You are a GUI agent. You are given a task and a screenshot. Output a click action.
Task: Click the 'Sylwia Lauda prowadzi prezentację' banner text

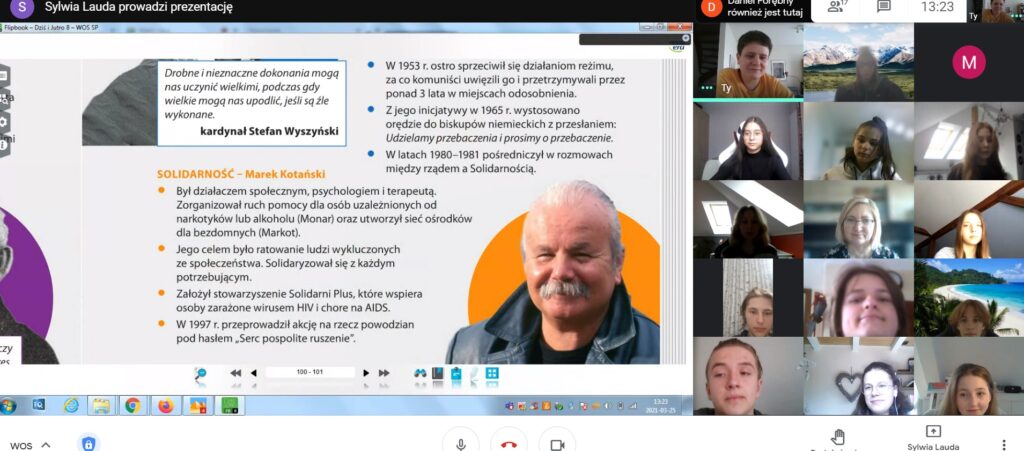point(138,7)
